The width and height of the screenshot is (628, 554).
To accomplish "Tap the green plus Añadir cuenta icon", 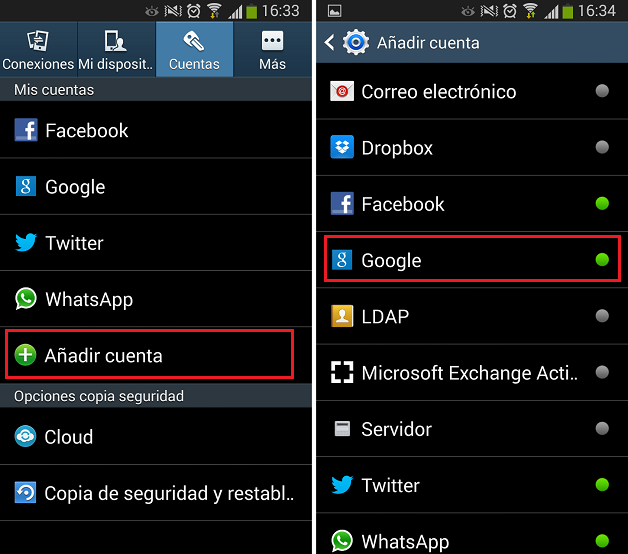I will pos(25,355).
